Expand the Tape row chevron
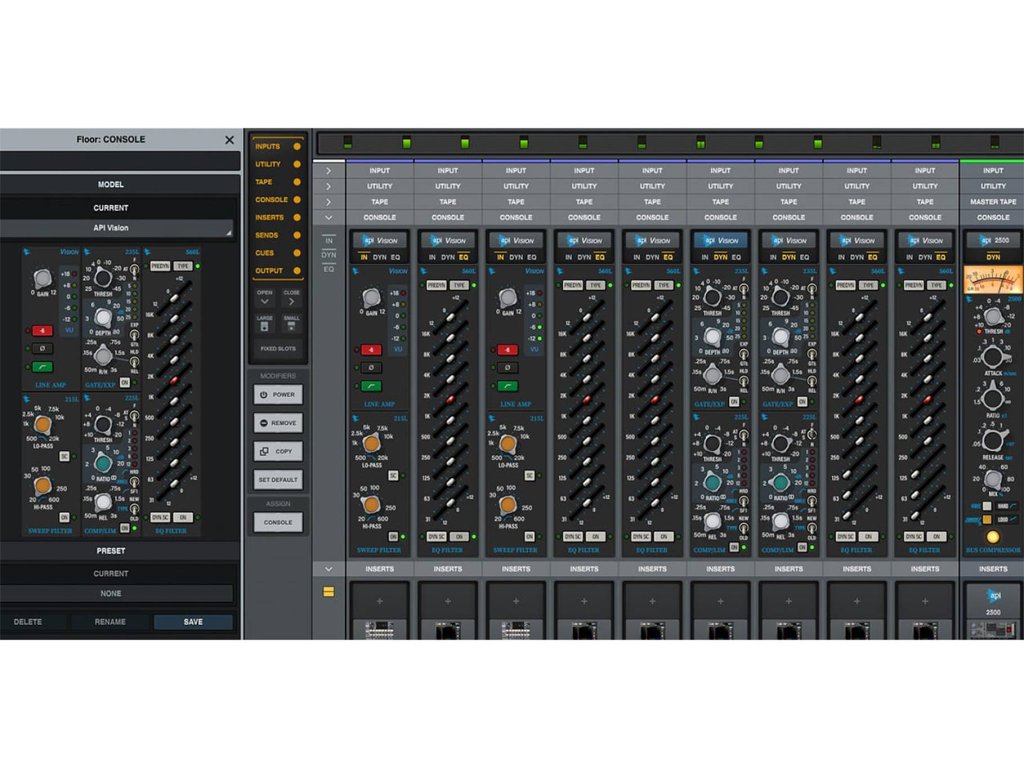Image resolution: width=1024 pixels, height=768 pixels. pyautogui.click(x=328, y=202)
